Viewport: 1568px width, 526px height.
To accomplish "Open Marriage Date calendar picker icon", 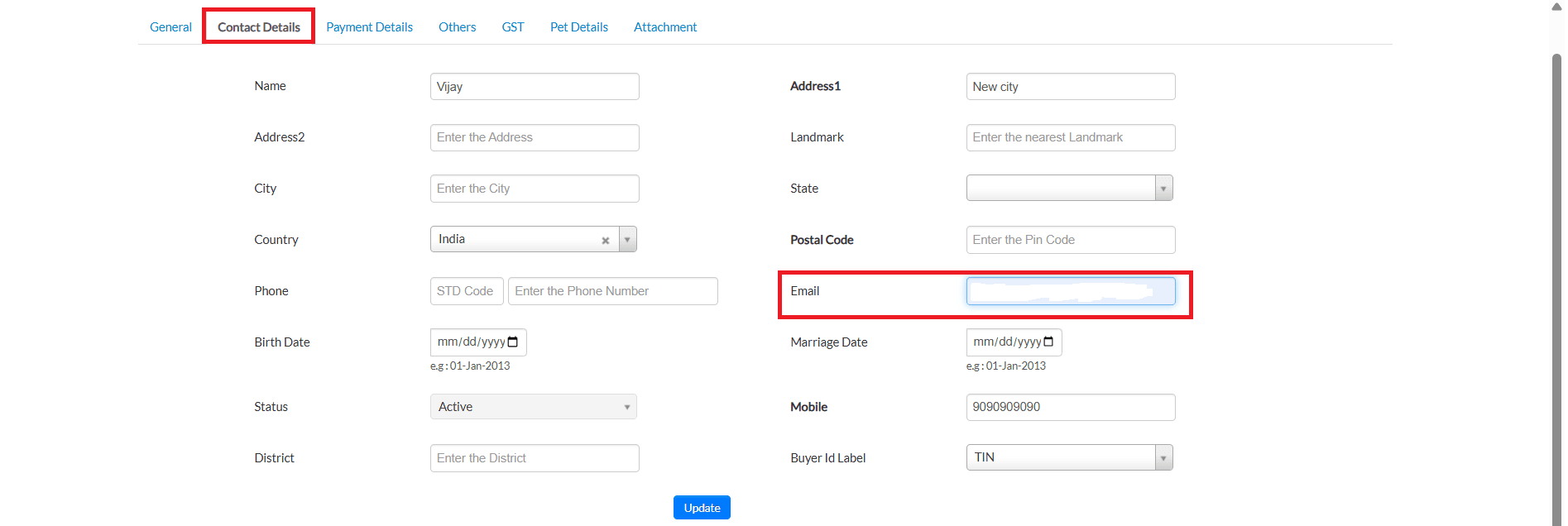I will point(1048,342).
